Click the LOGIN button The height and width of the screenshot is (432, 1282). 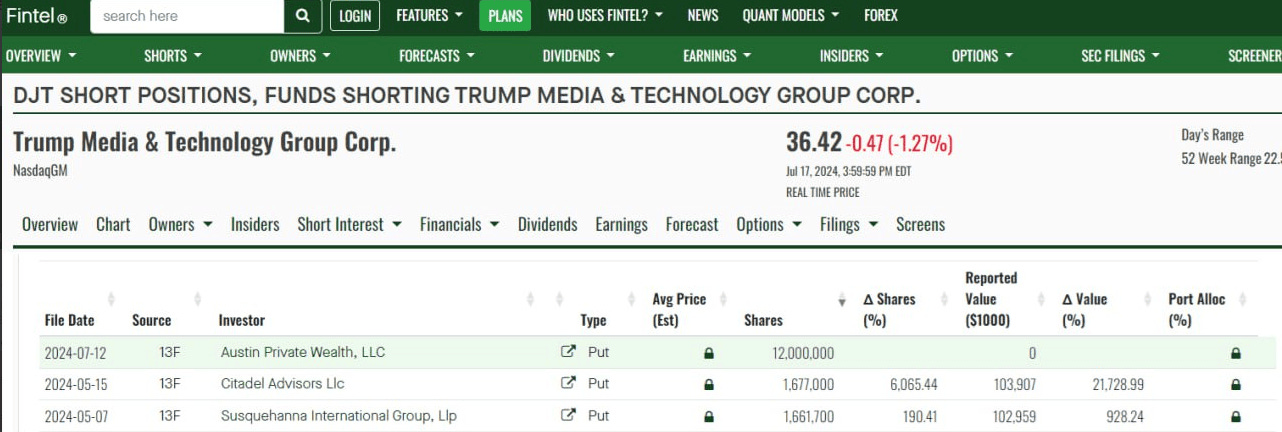coord(355,16)
